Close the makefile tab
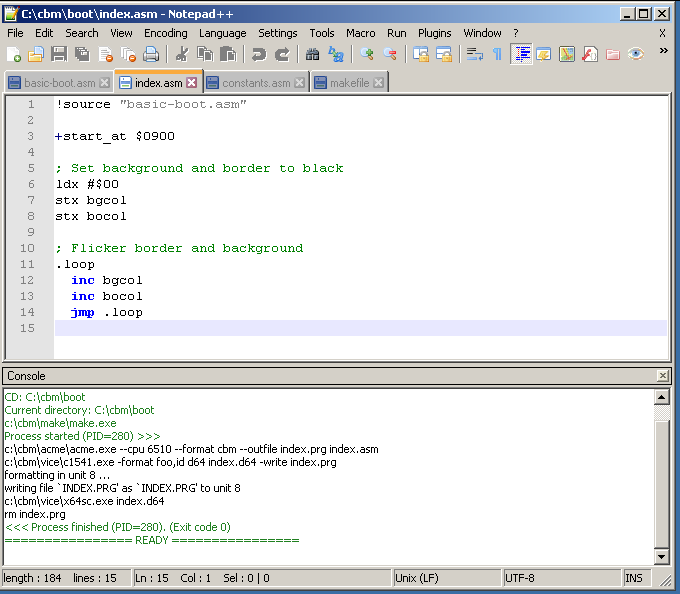The image size is (680, 594). point(379,83)
